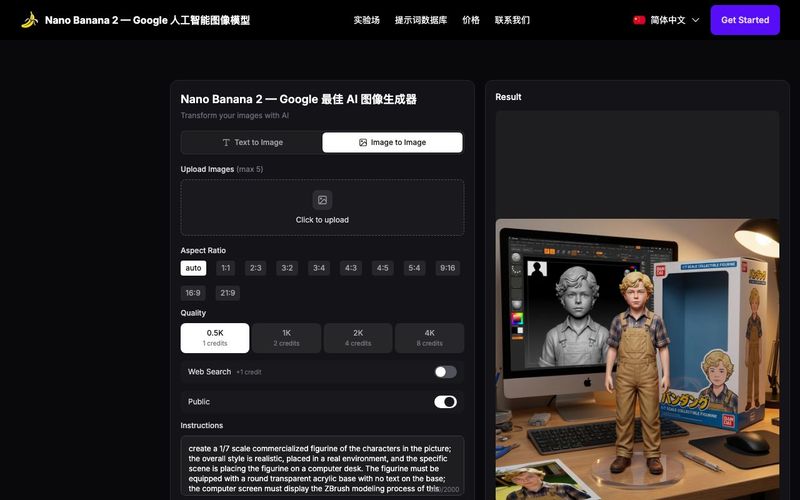Open the generated figurine result image
The height and width of the screenshot is (500, 800).
637,360
